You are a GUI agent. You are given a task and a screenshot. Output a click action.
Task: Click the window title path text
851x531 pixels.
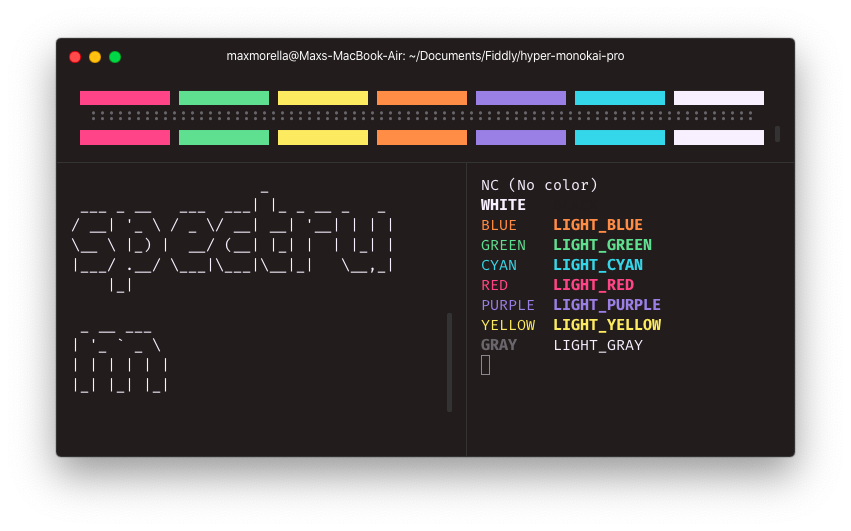click(x=425, y=56)
